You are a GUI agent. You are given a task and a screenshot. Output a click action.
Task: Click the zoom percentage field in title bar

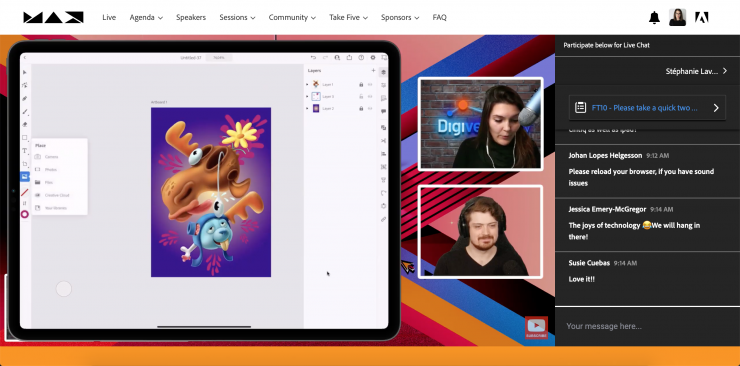[219, 58]
